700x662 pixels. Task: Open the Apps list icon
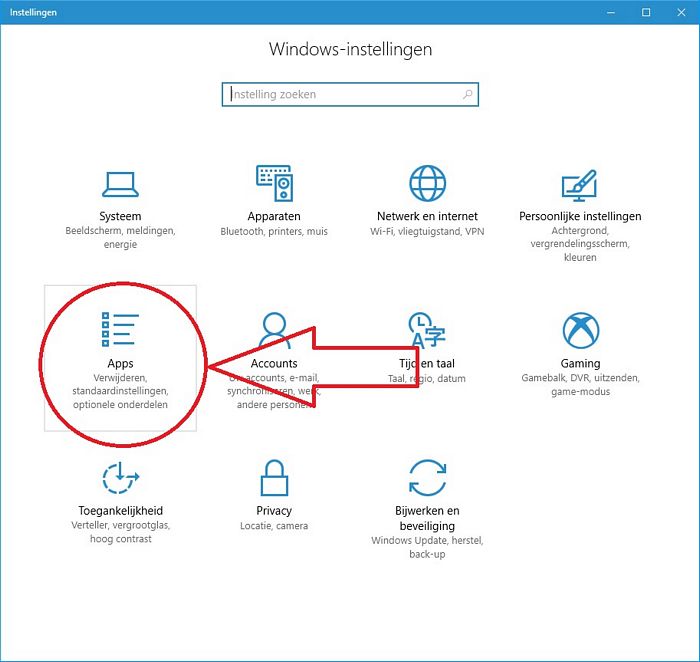coord(120,329)
